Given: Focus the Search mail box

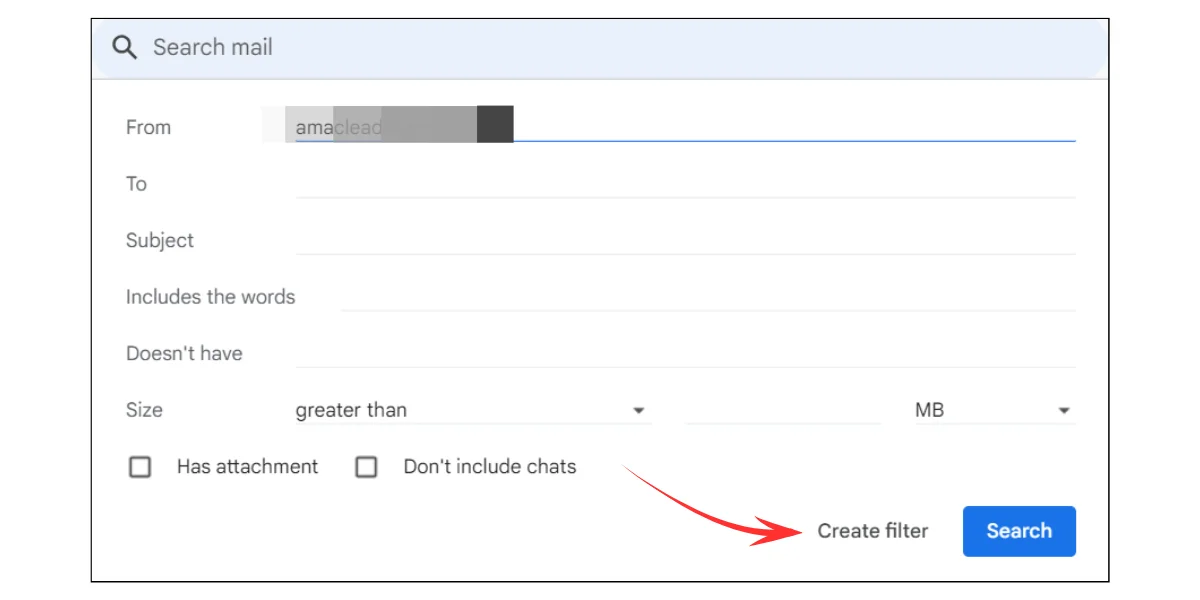Looking at the screenshot, I should pos(600,48).
